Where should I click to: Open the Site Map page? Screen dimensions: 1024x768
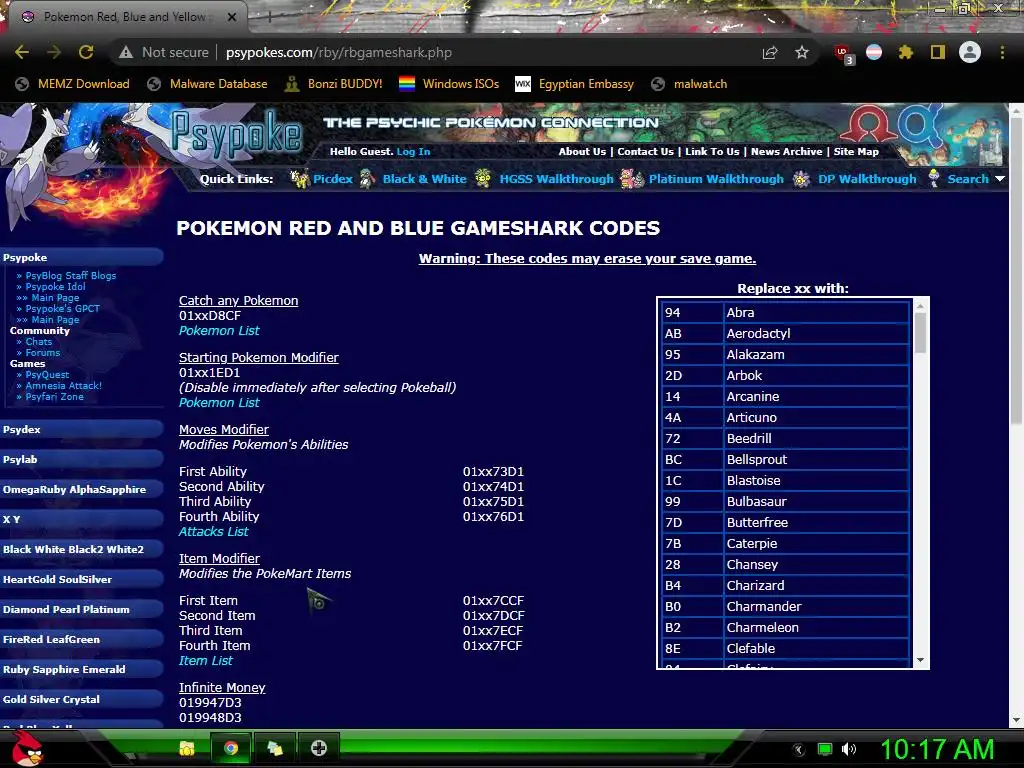[856, 152]
